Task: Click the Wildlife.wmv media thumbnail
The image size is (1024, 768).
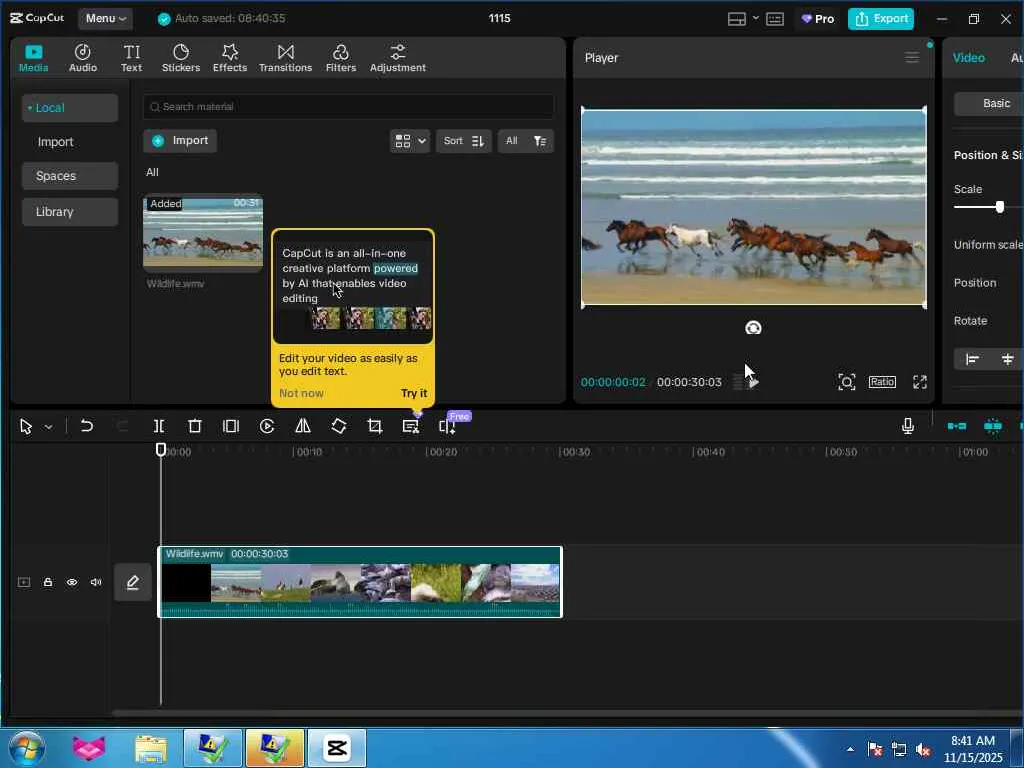Action: coord(203,233)
